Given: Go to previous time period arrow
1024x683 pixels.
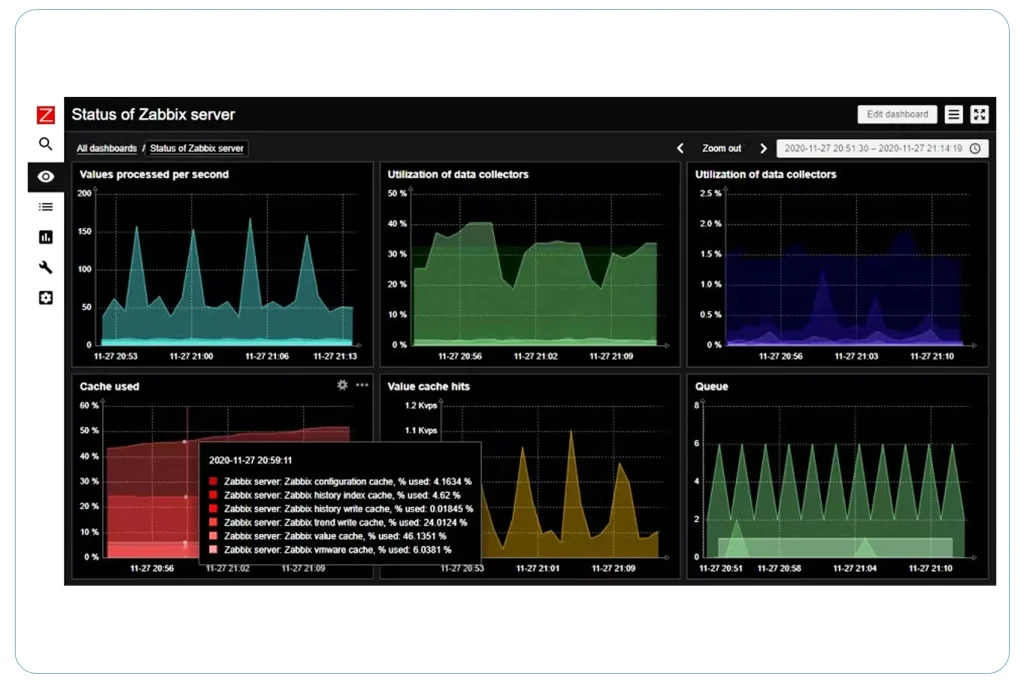Looking at the screenshot, I should click(x=680, y=148).
